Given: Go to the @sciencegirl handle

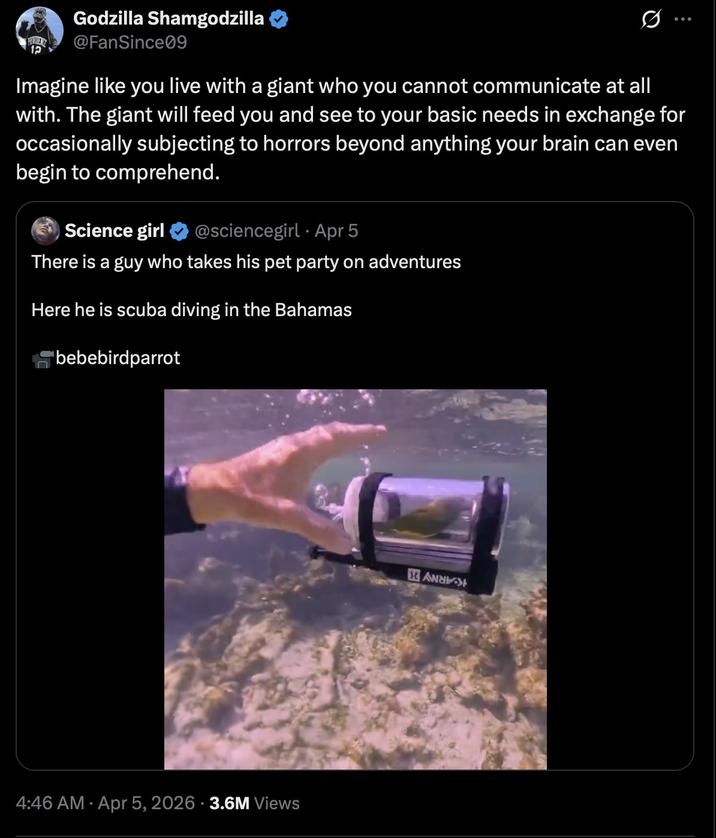Looking at the screenshot, I should click(246, 231).
